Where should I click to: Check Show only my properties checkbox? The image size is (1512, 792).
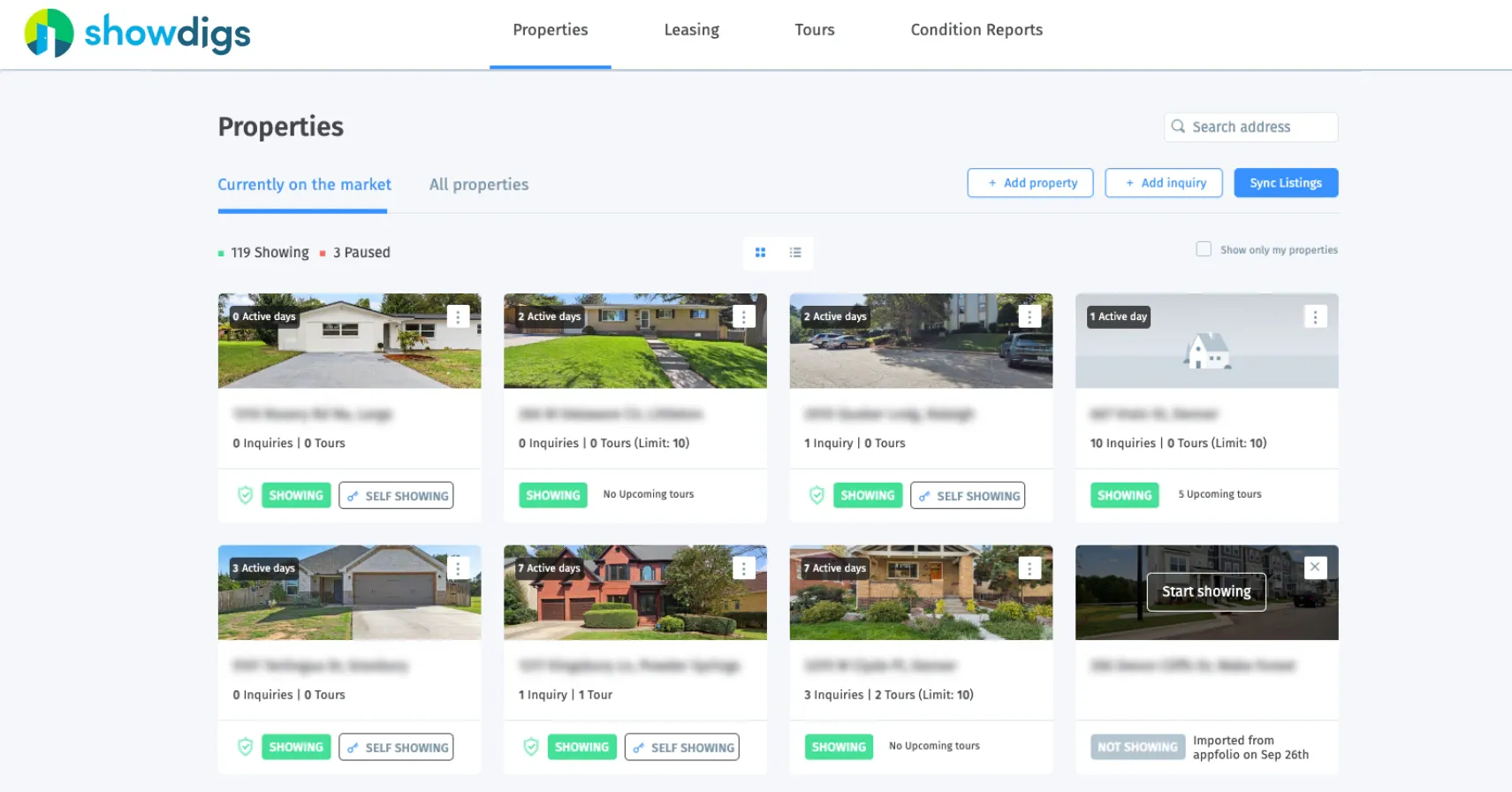(1204, 249)
